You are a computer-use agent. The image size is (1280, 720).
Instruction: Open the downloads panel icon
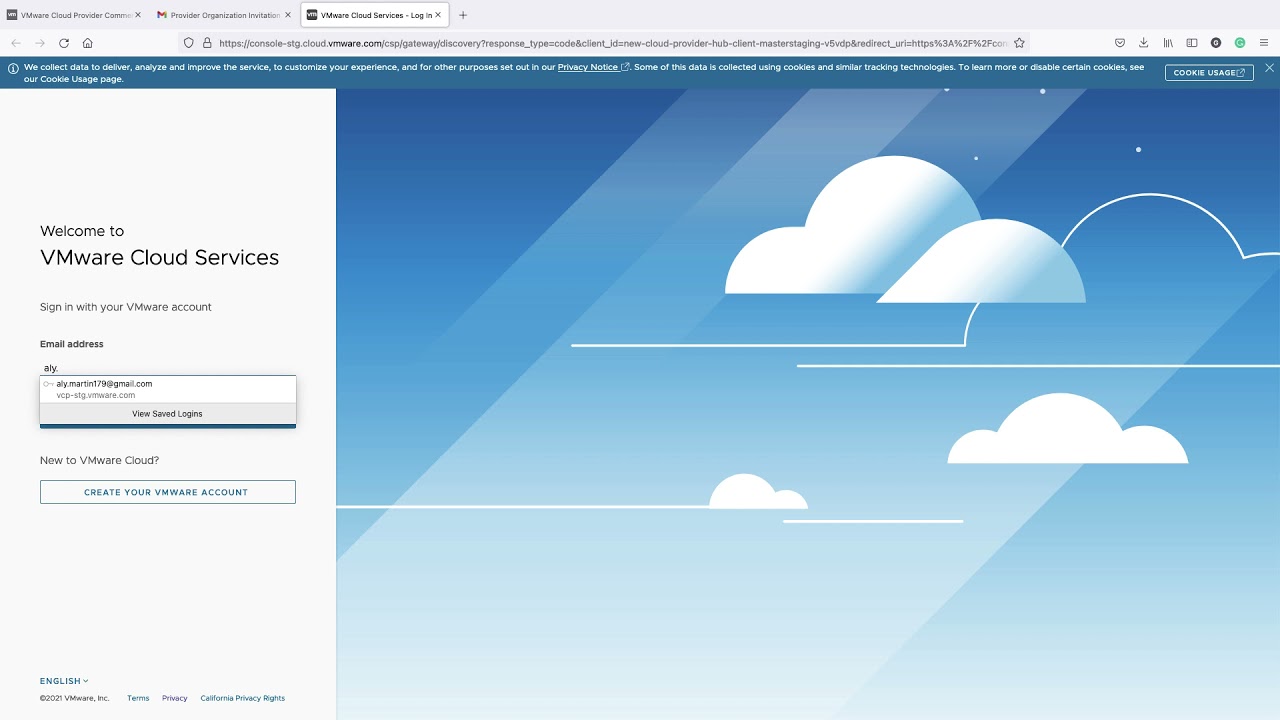pos(1143,43)
